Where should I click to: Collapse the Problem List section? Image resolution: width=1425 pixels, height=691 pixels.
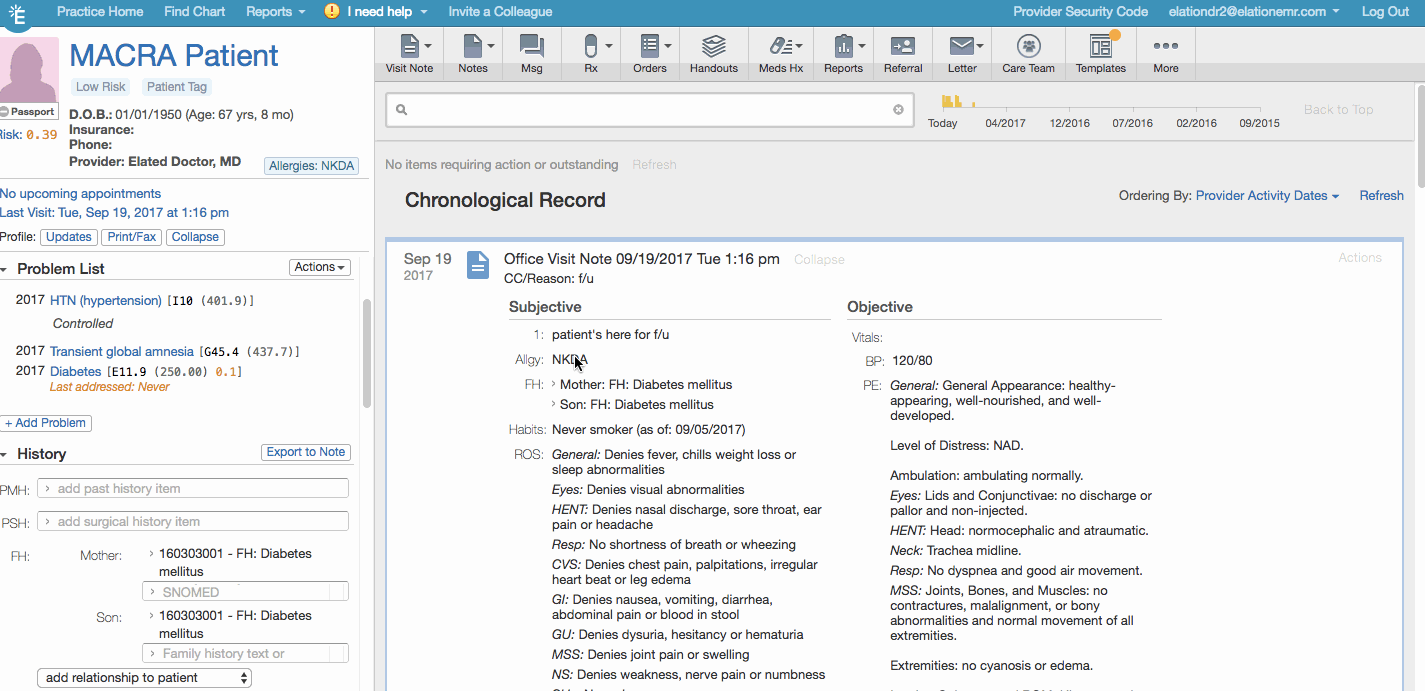pyautogui.click(x=4, y=269)
